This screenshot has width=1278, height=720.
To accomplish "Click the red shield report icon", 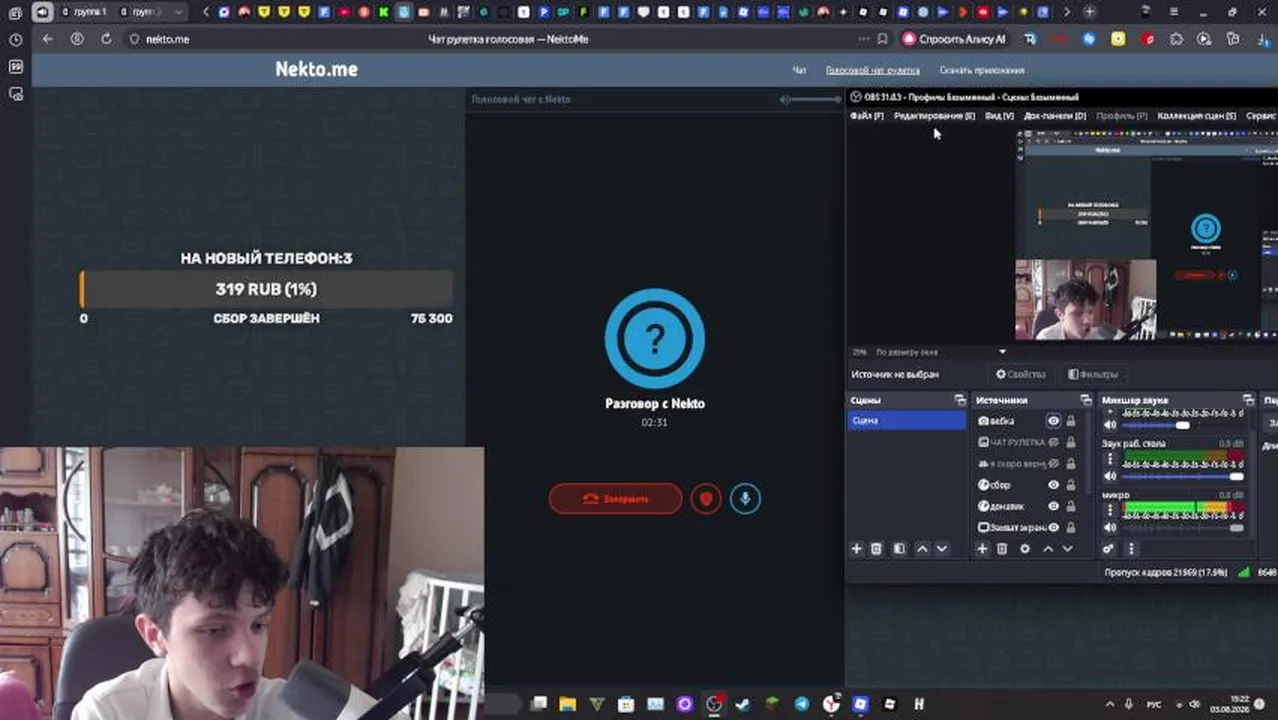I will (706, 498).
